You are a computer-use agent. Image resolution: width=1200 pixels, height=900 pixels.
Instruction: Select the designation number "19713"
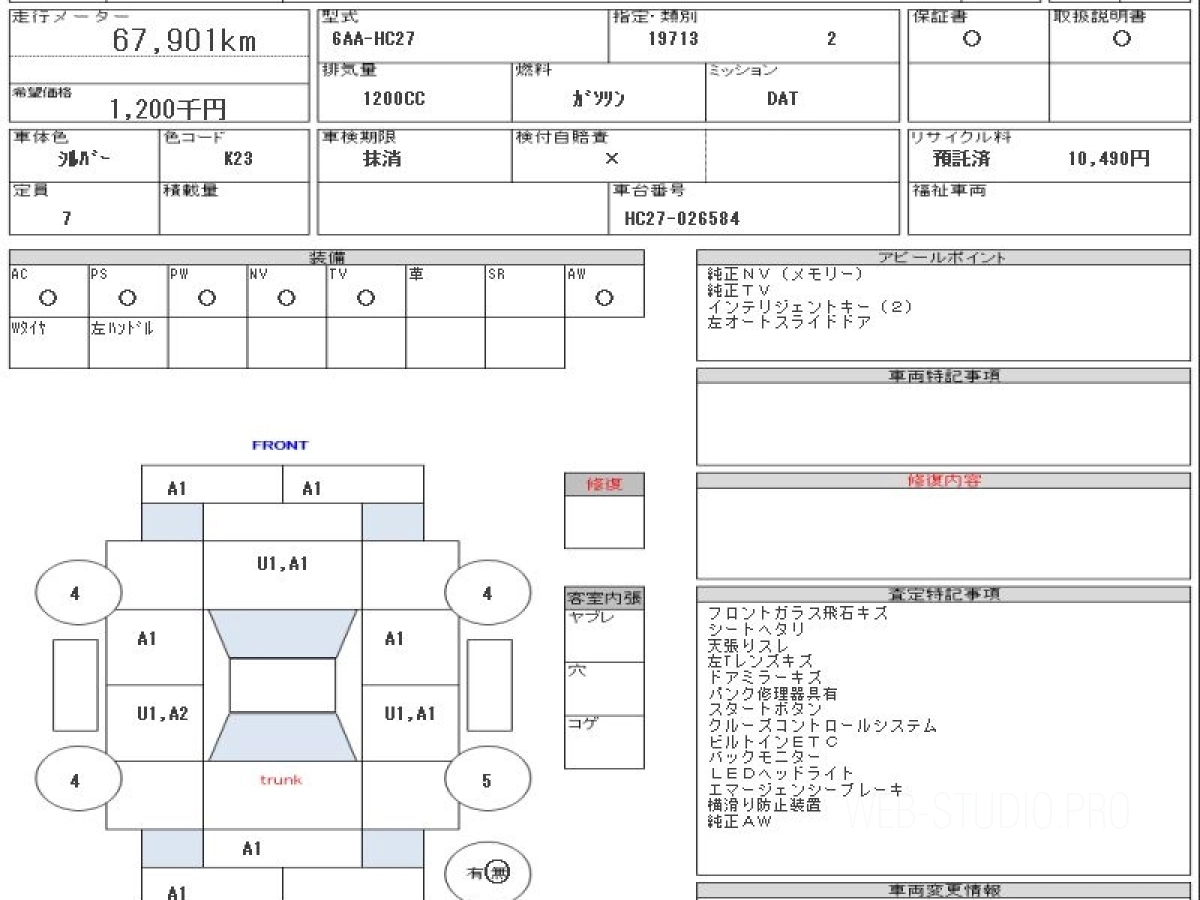[x=673, y=40]
